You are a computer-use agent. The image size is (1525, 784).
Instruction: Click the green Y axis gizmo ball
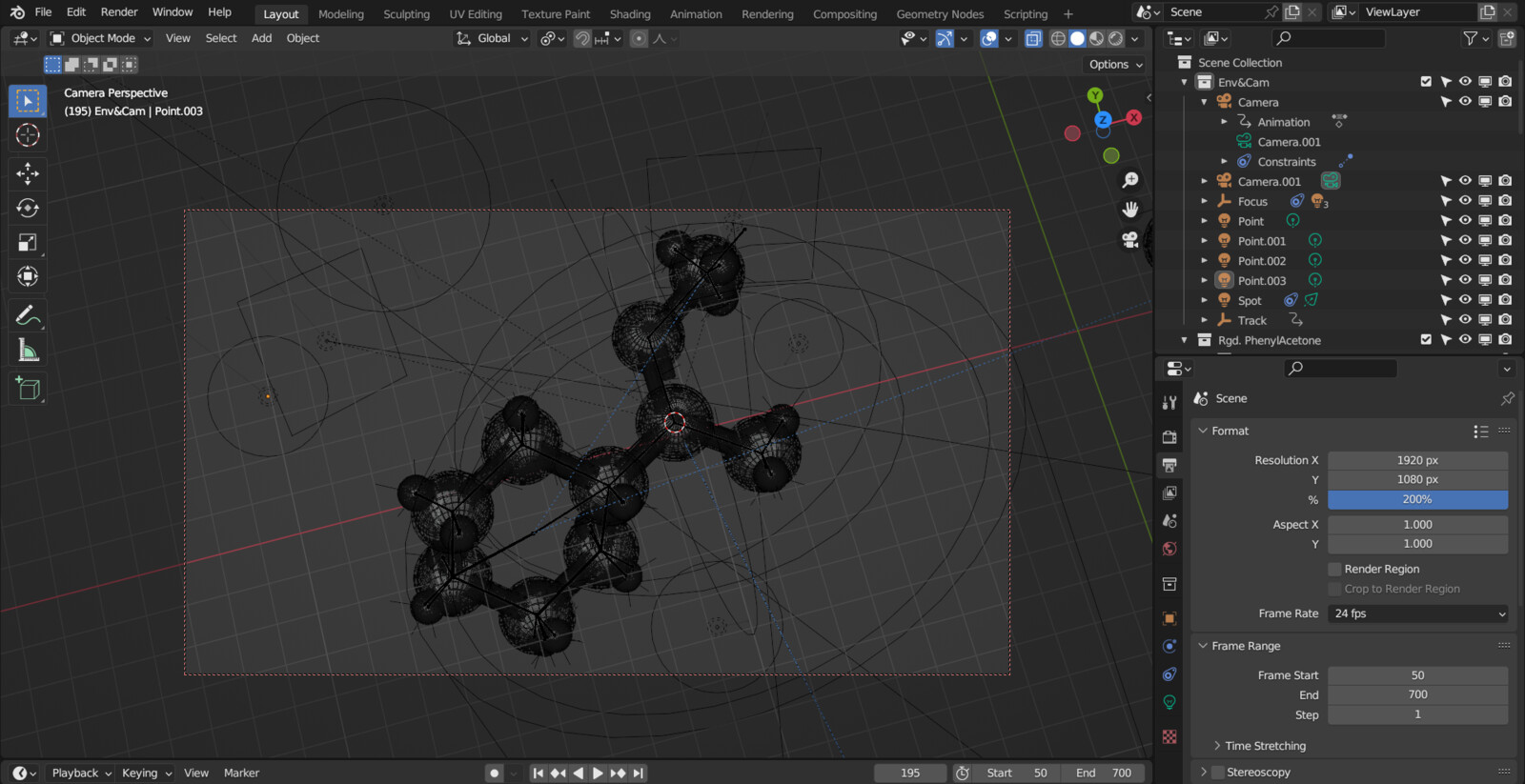click(1095, 95)
